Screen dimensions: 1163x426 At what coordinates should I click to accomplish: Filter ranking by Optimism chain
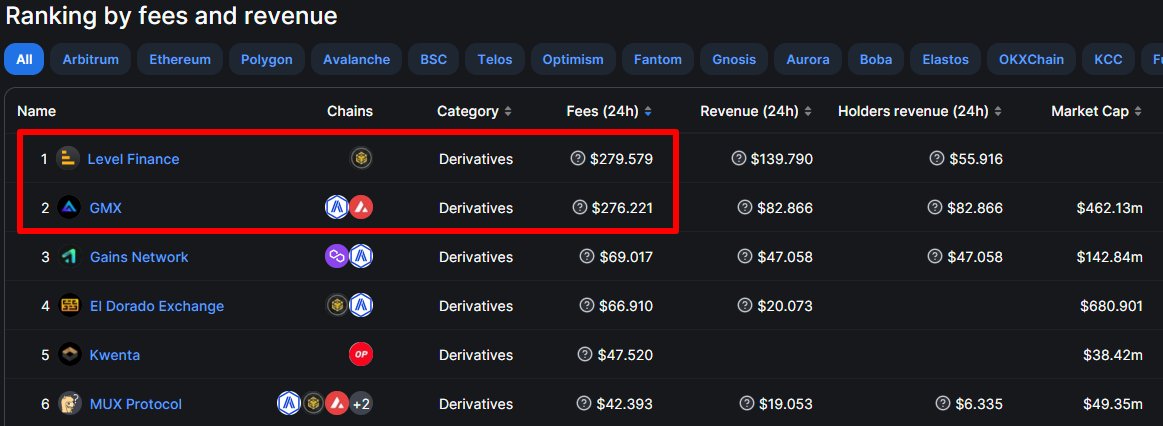pos(573,59)
